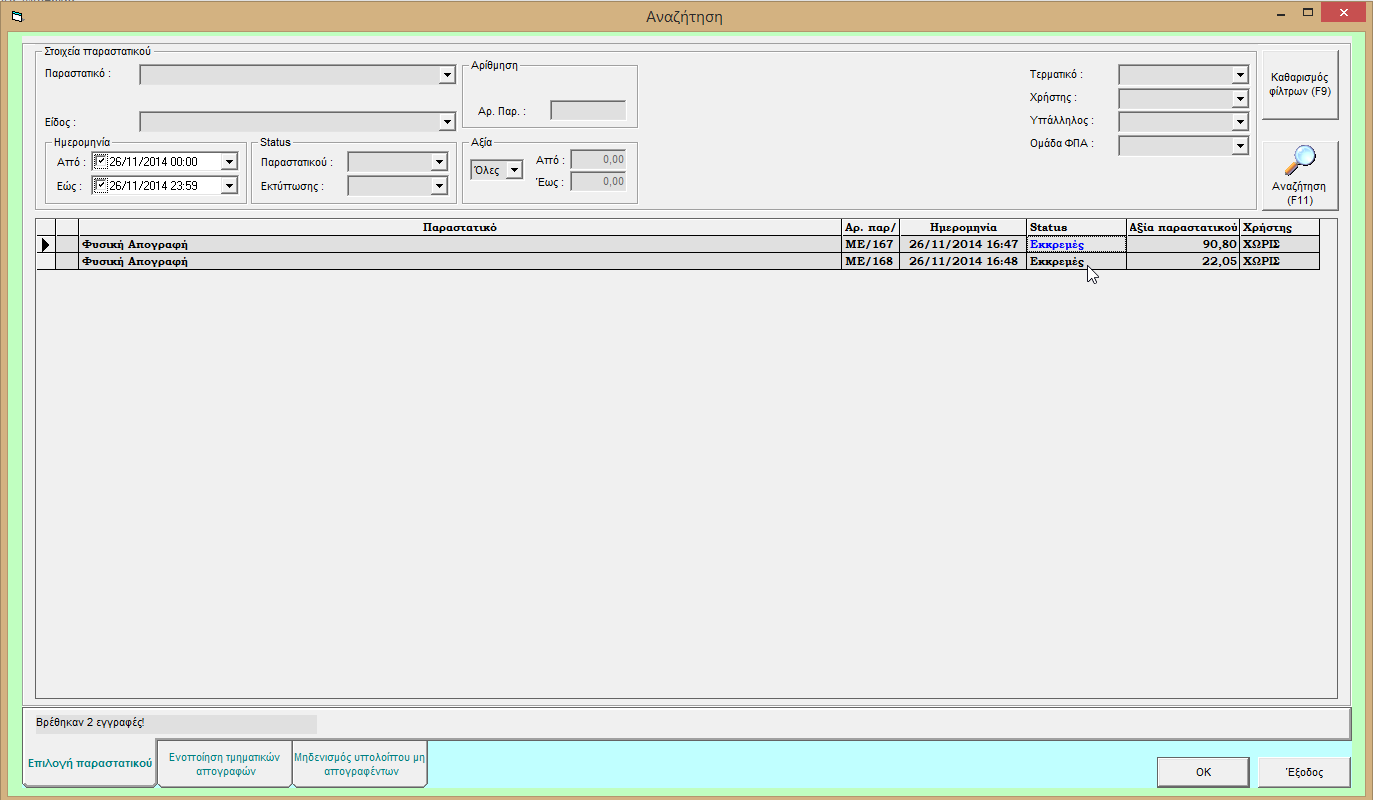Click the OK button
This screenshot has width=1373, height=800.
1203,772
